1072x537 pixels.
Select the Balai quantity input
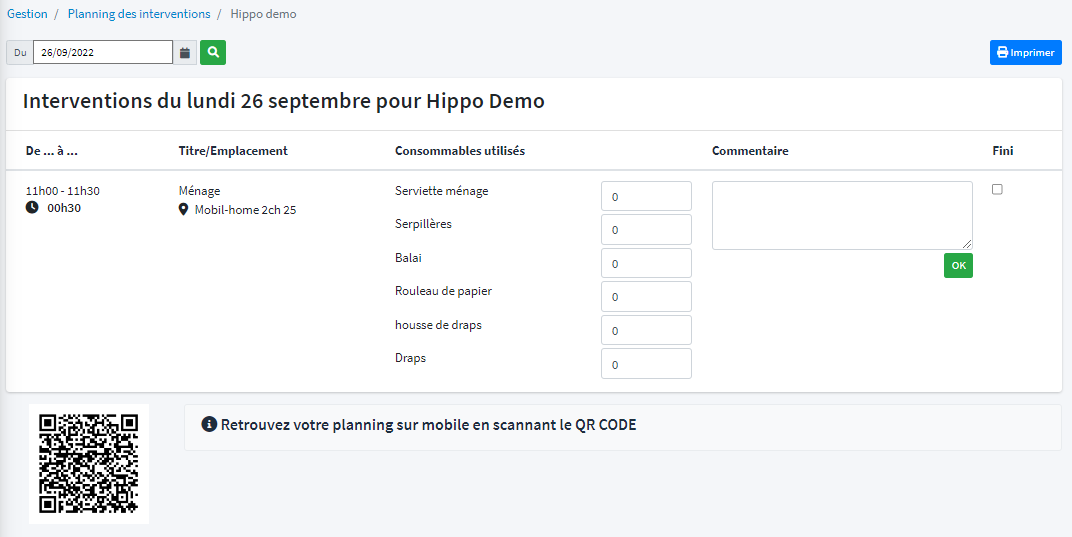[646, 264]
